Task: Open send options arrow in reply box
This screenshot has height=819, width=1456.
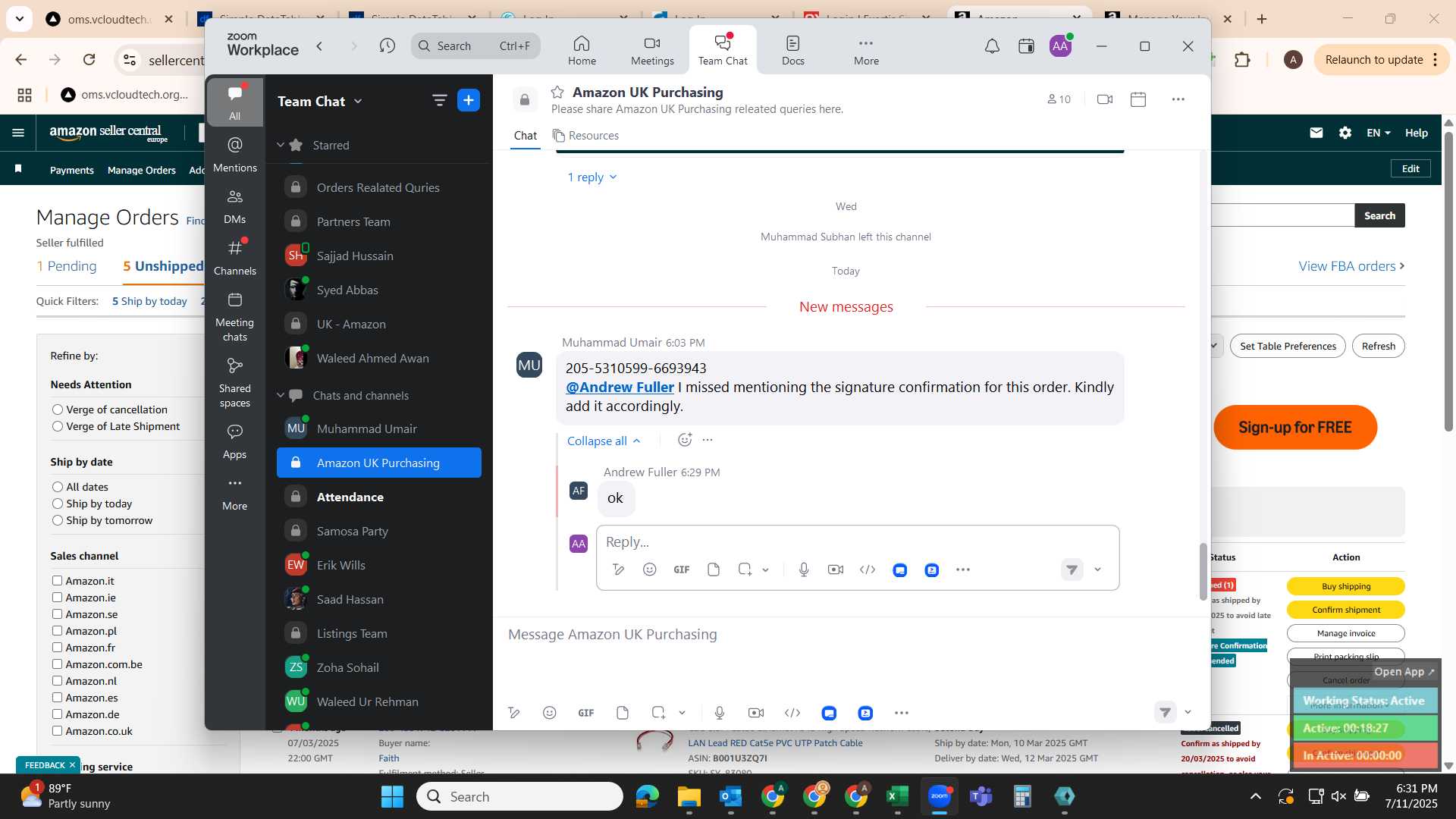Action: [1097, 570]
